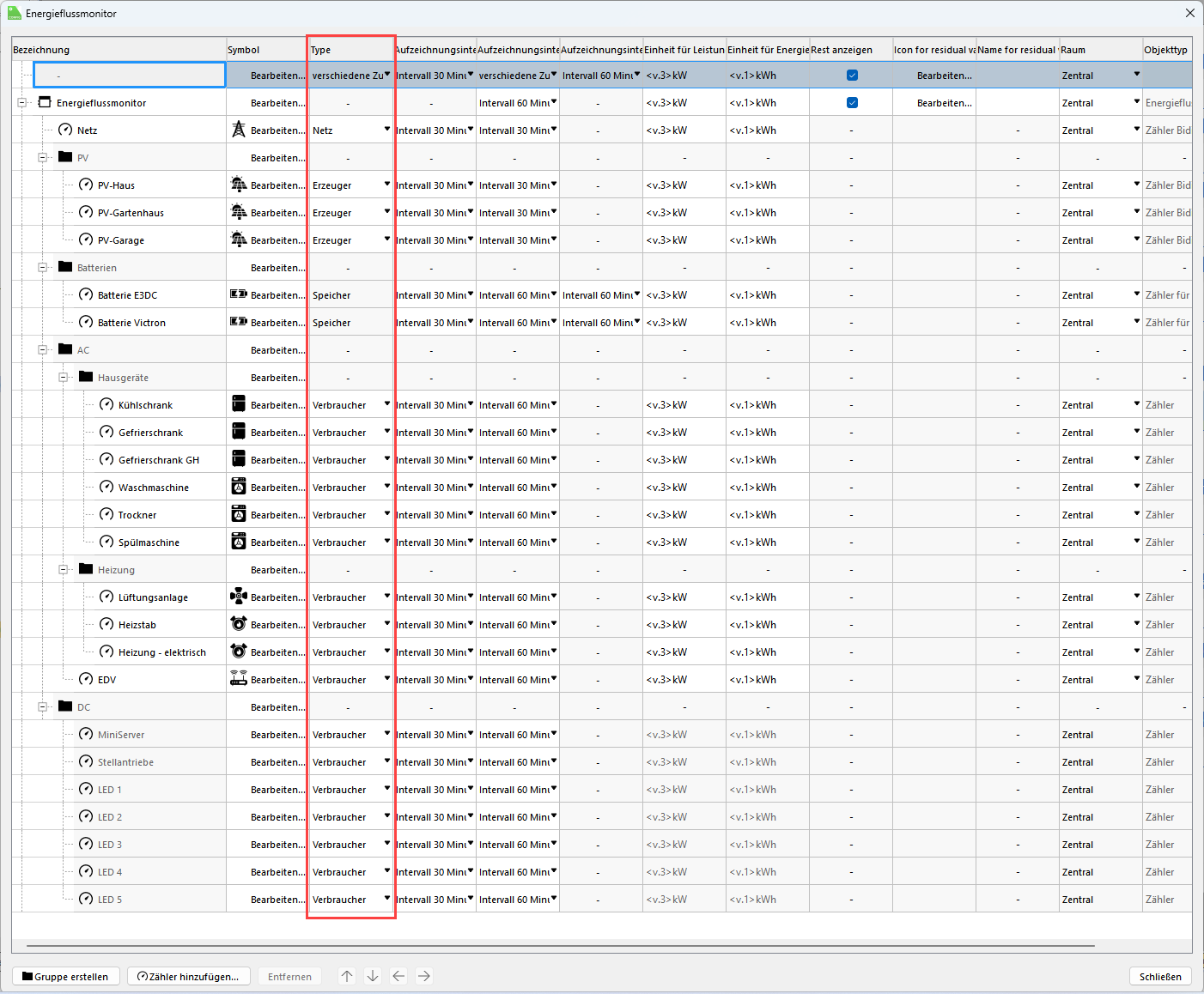The width and height of the screenshot is (1204, 994).
Task: Uncheck Rest anzeigen in the top row
Action: [x=852, y=76]
